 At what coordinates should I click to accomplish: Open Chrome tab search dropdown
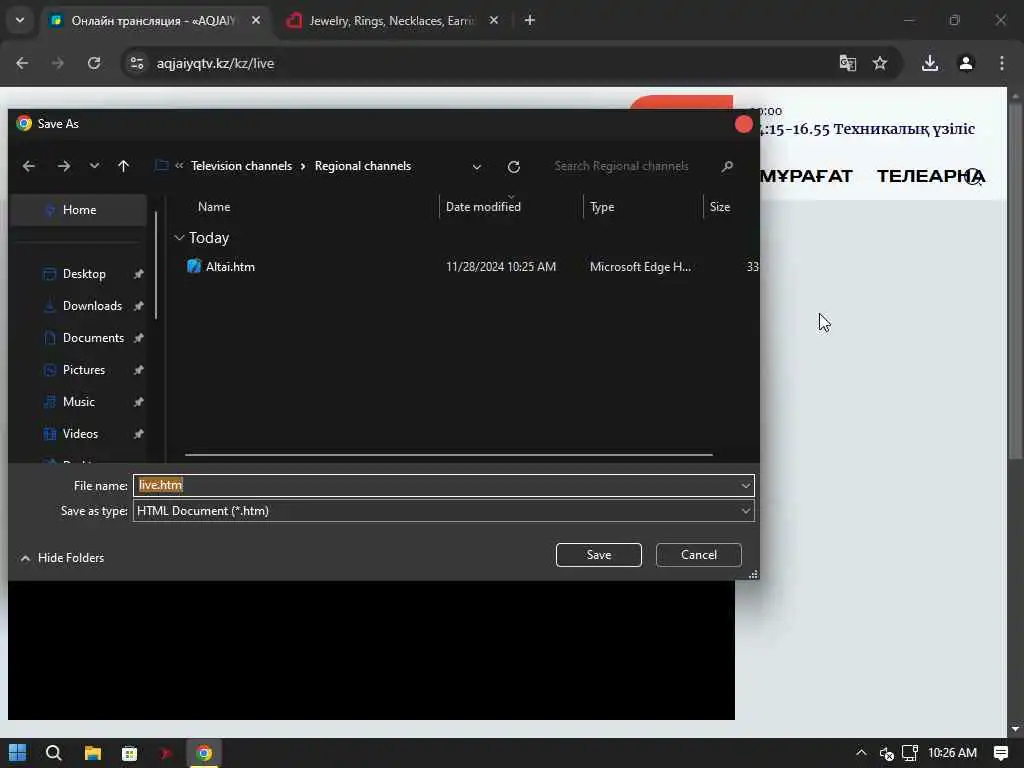20,20
